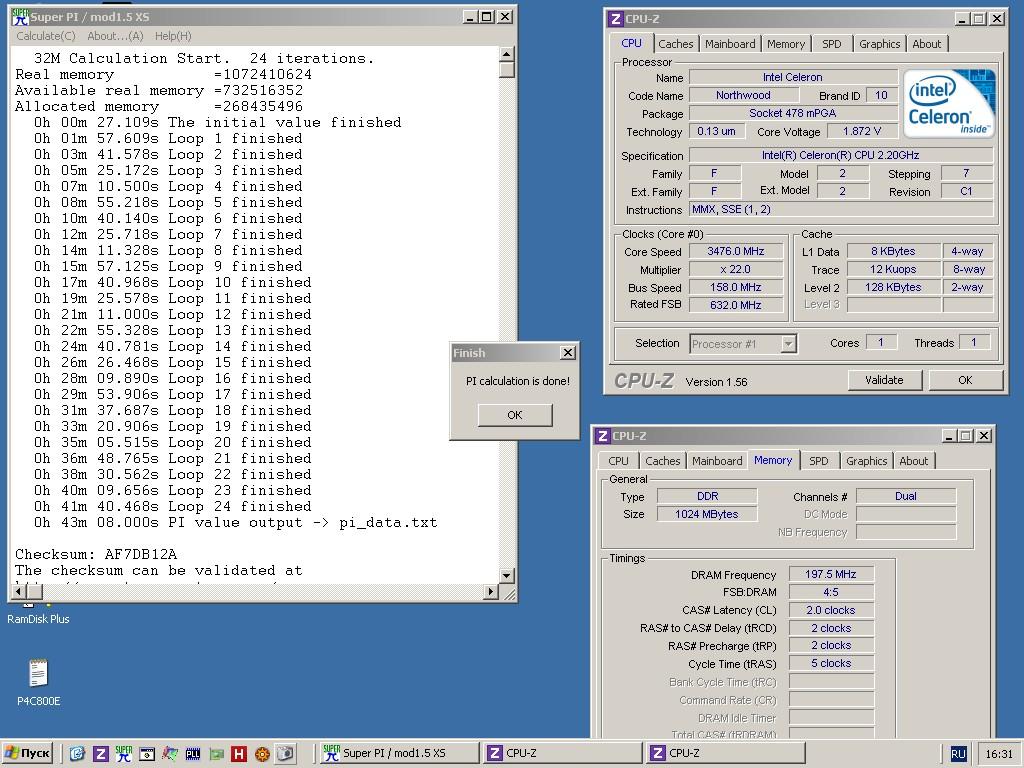The image size is (1024, 768).
Task: Switch to Memory tab in upper CPU-Z
Action: point(786,44)
